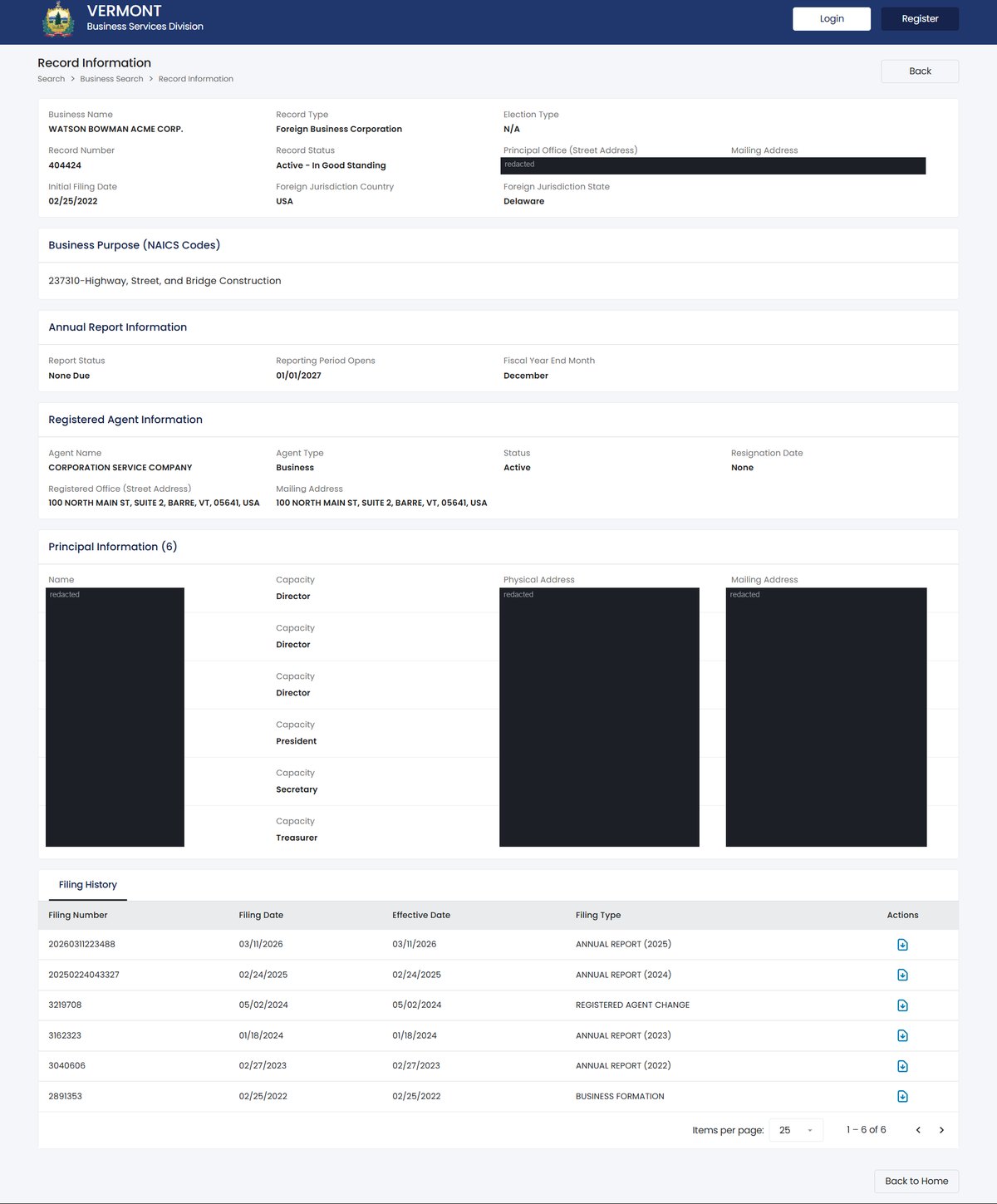Download the Annual Report (2024) filing

point(902,975)
